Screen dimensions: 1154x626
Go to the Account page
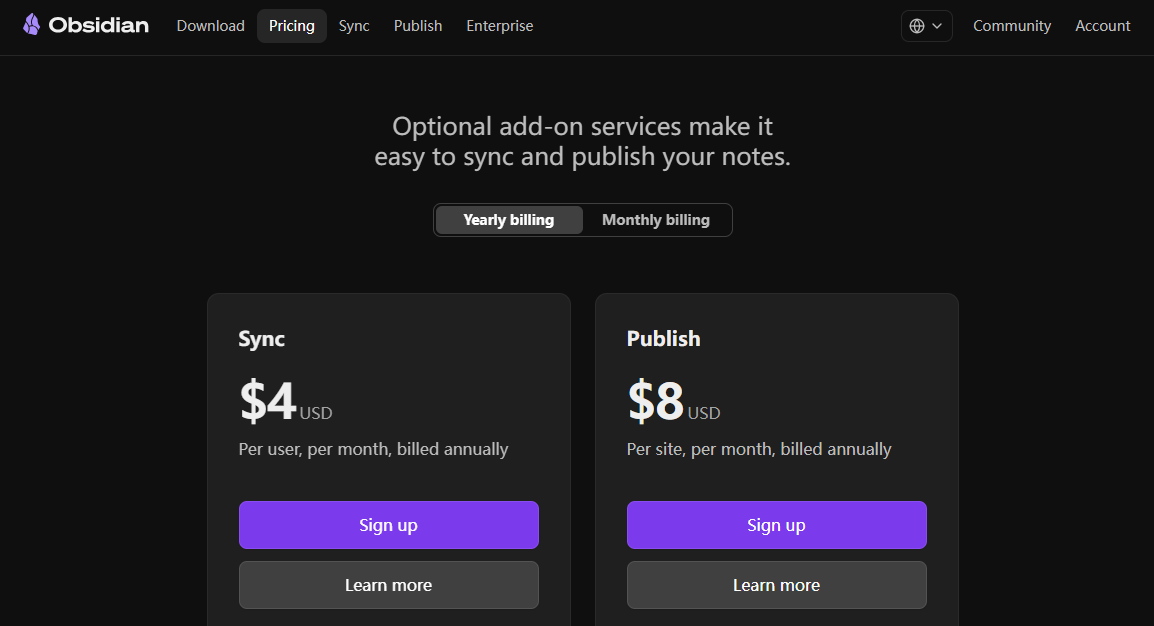[x=1102, y=26]
